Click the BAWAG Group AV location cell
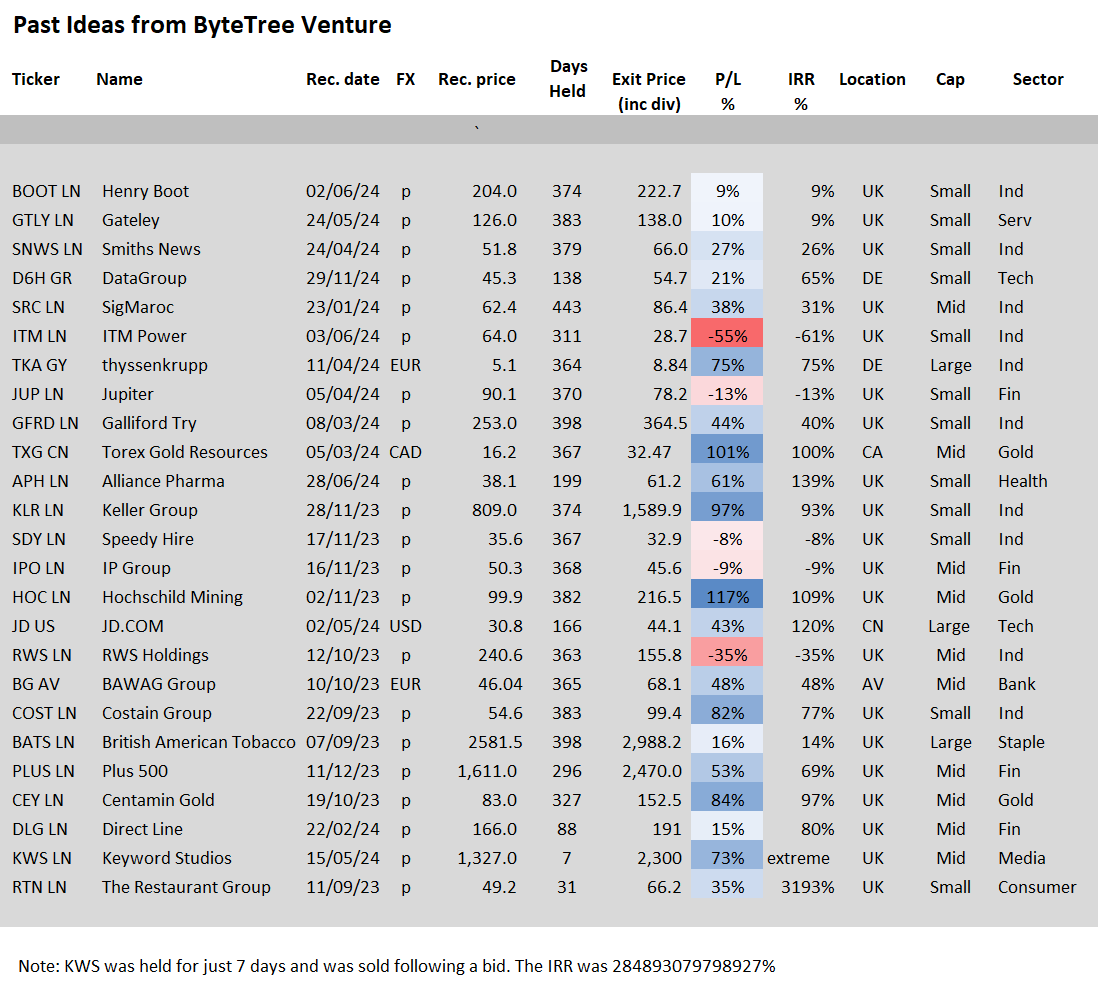 click(x=873, y=684)
